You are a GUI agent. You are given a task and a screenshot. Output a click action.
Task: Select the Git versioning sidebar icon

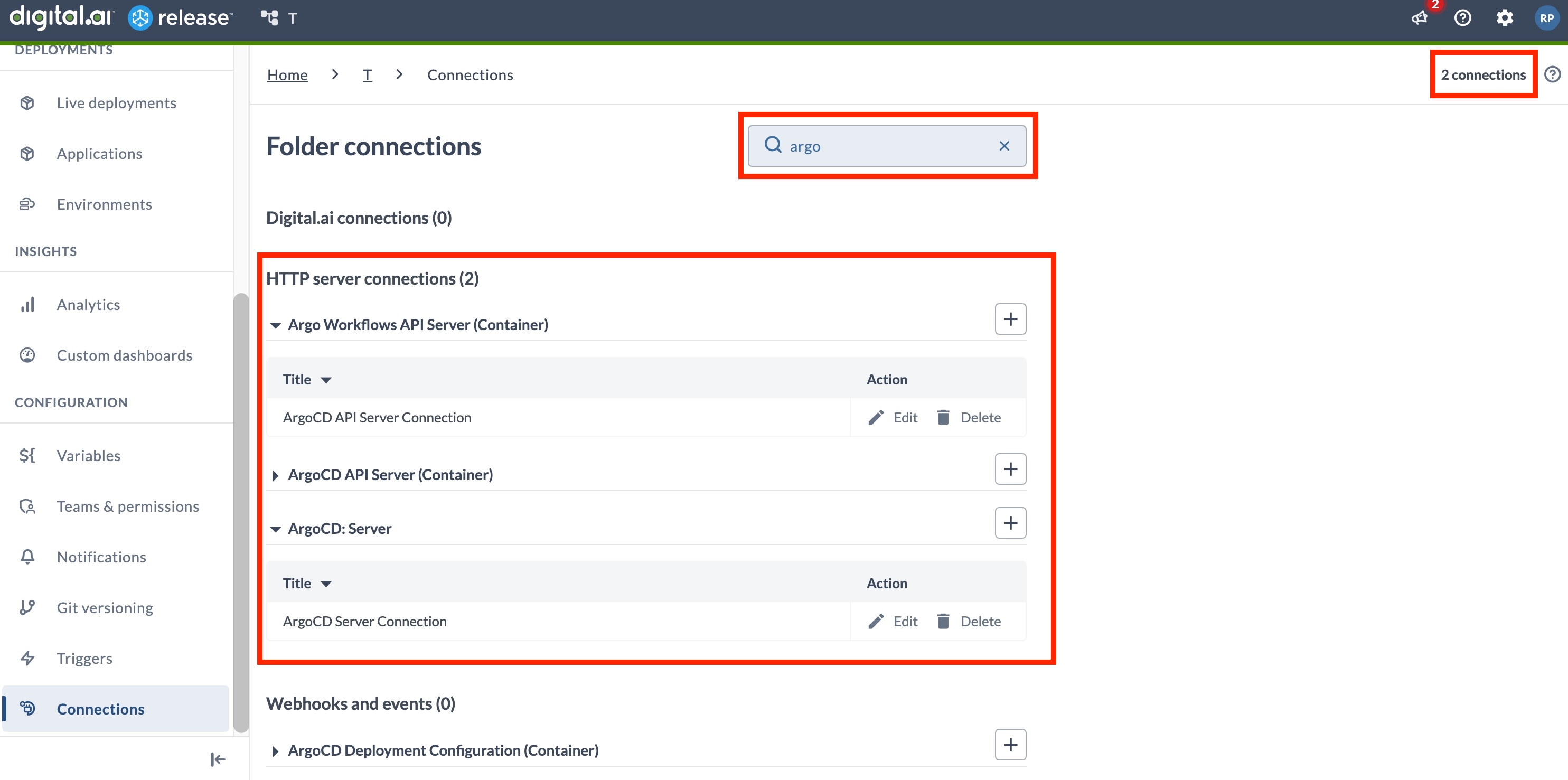point(27,607)
